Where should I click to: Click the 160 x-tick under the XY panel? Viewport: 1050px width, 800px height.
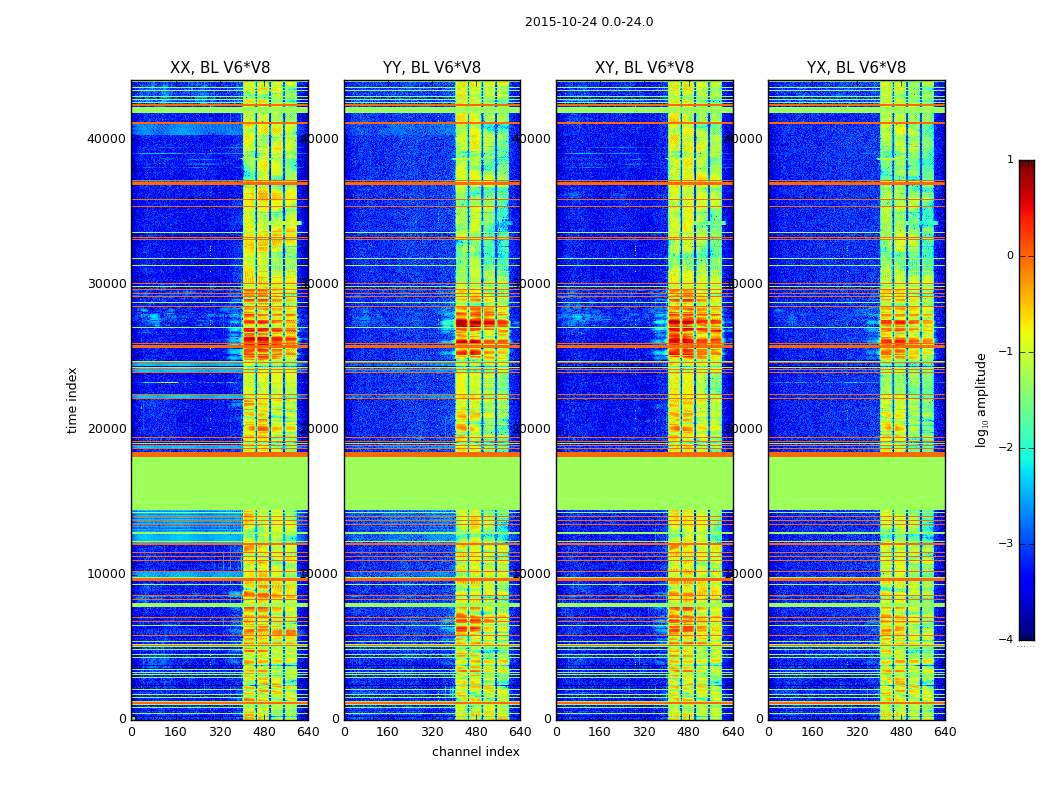coord(600,732)
